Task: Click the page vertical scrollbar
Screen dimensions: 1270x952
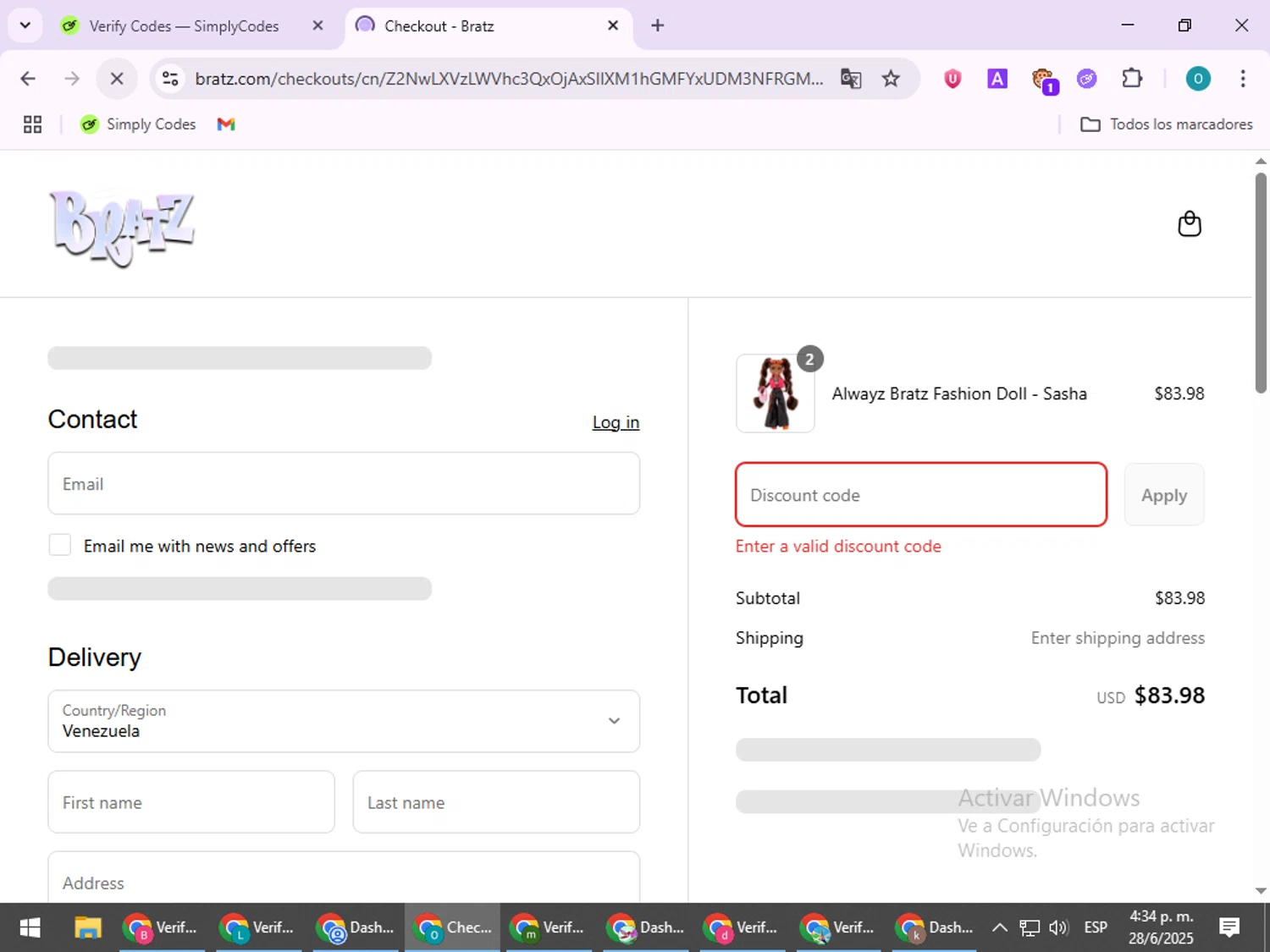Action: coord(1261,283)
